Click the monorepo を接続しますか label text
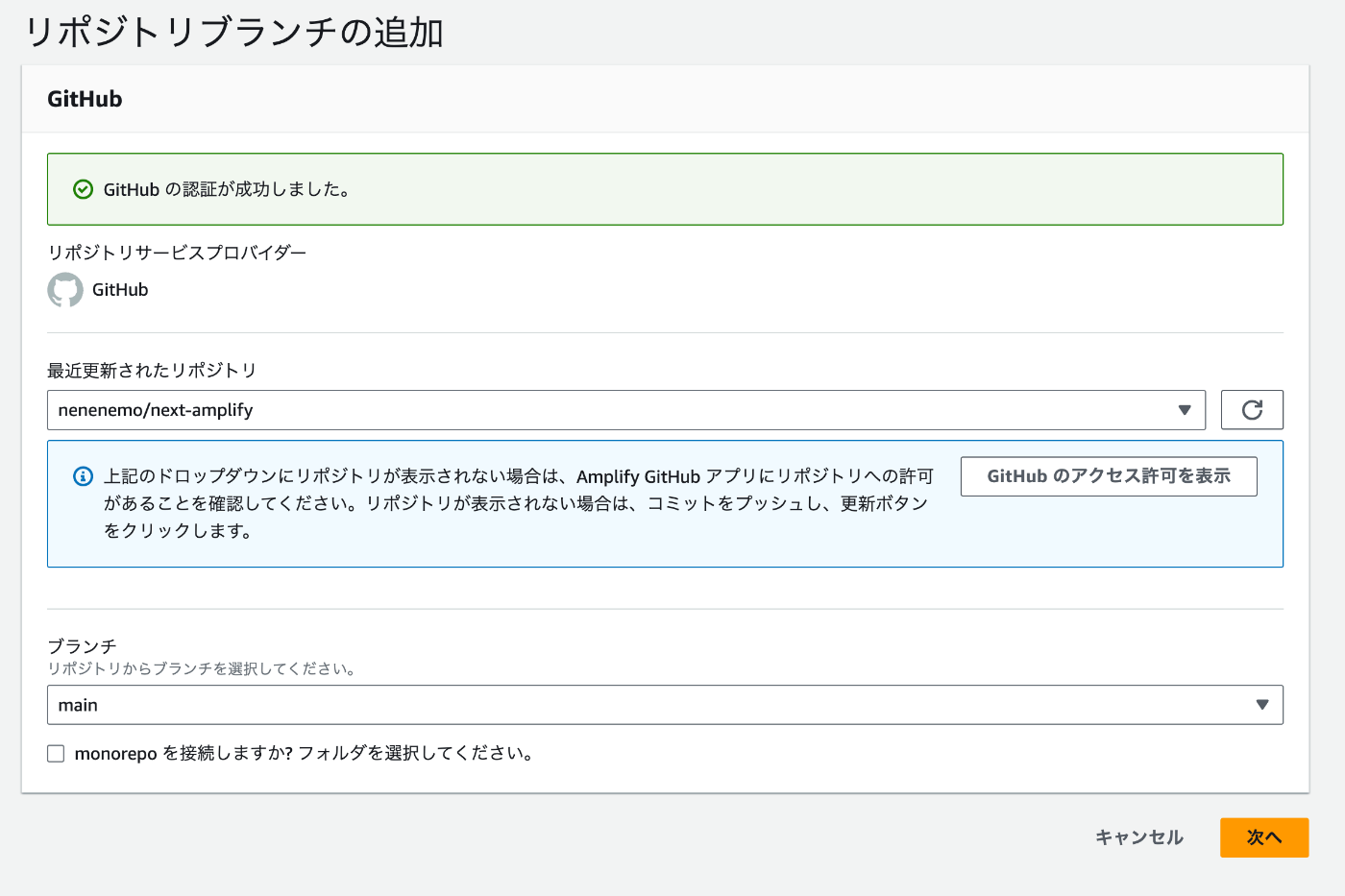The width and height of the screenshot is (1345, 896). 305,754
